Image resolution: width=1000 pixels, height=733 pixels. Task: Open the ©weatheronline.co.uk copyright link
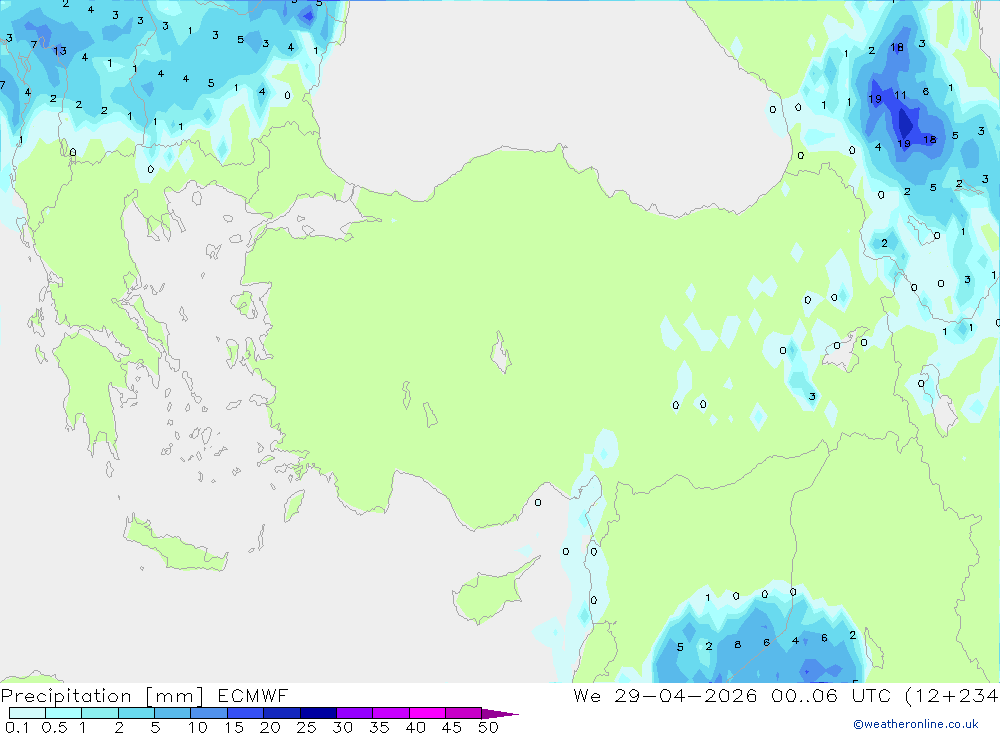pyautogui.click(x=915, y=724)
